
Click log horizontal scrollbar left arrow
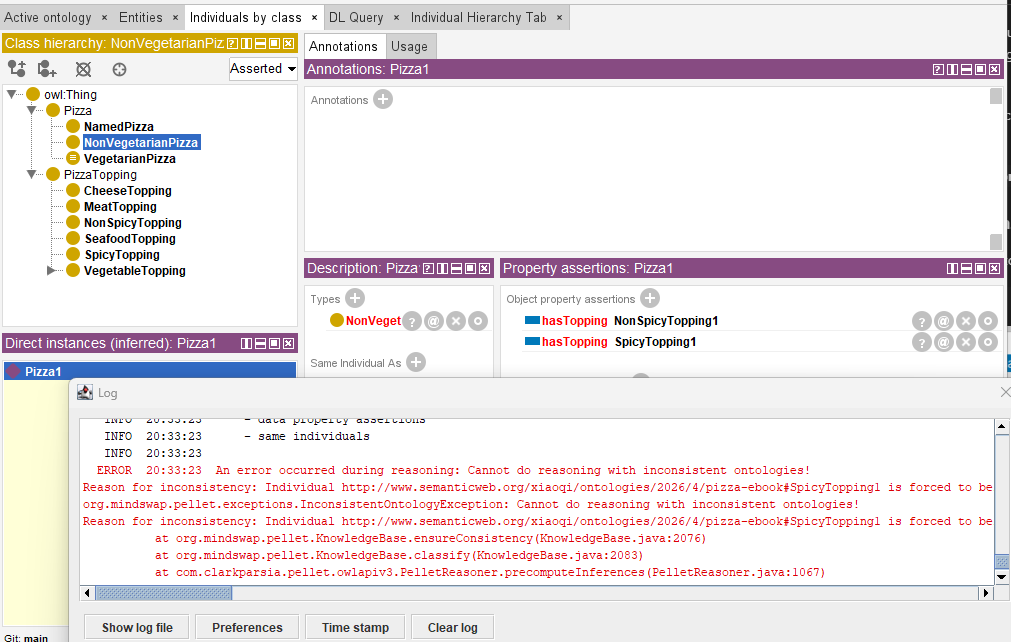point(88,592)
